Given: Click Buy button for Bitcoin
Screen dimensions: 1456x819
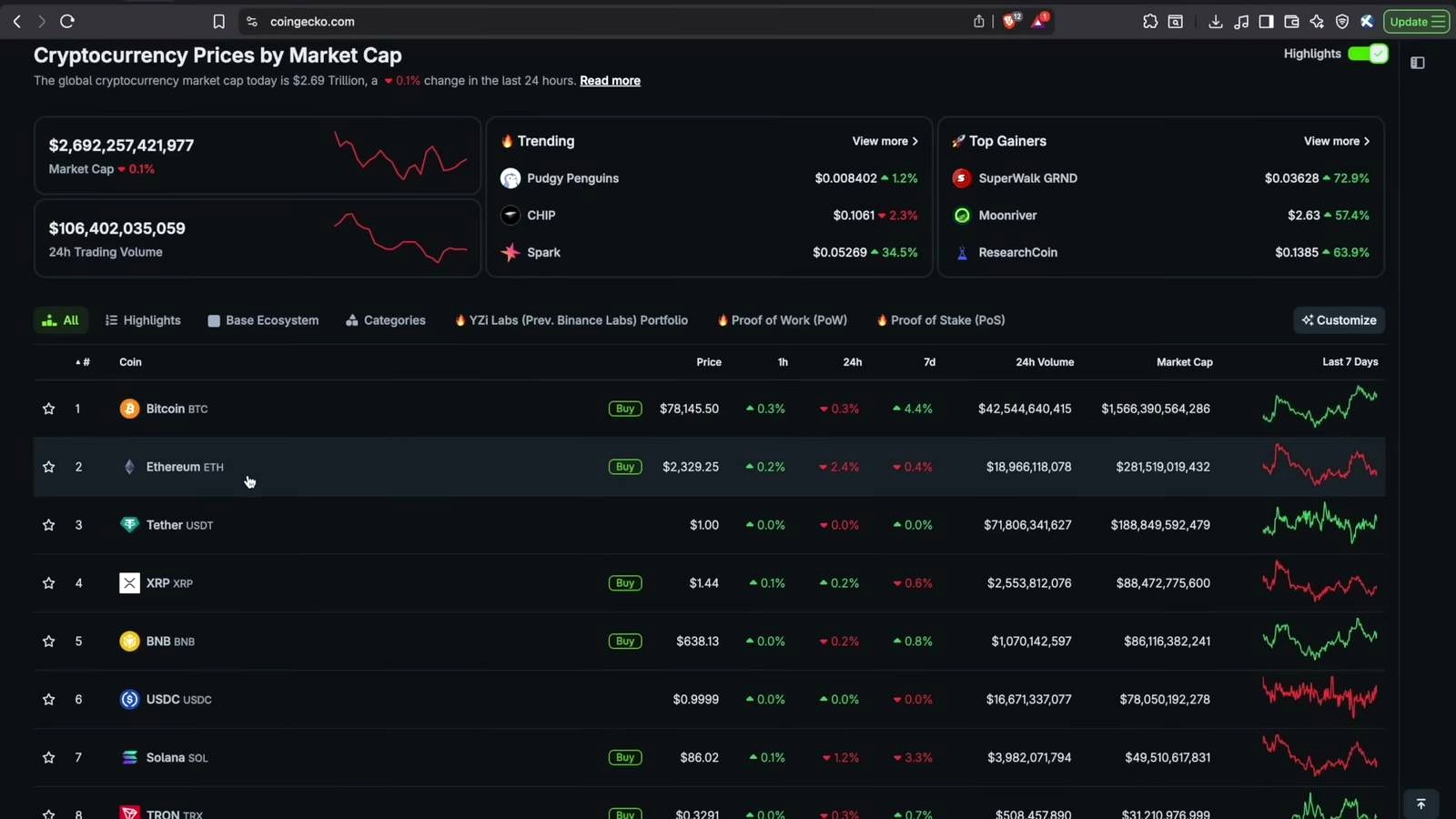Looking at the screenshot, I should (625, 409).
